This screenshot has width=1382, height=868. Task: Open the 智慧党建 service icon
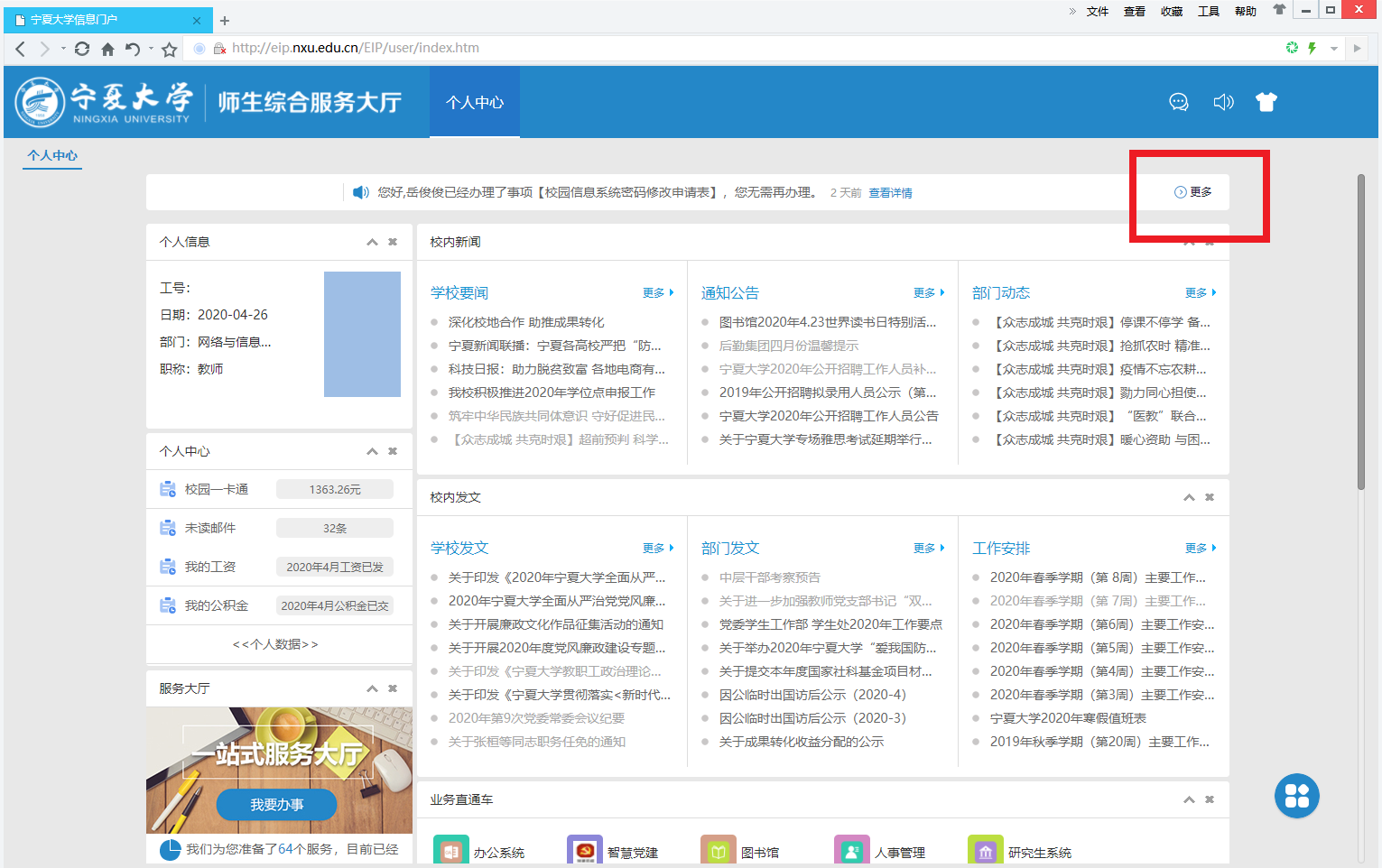(x=585, y=851)
